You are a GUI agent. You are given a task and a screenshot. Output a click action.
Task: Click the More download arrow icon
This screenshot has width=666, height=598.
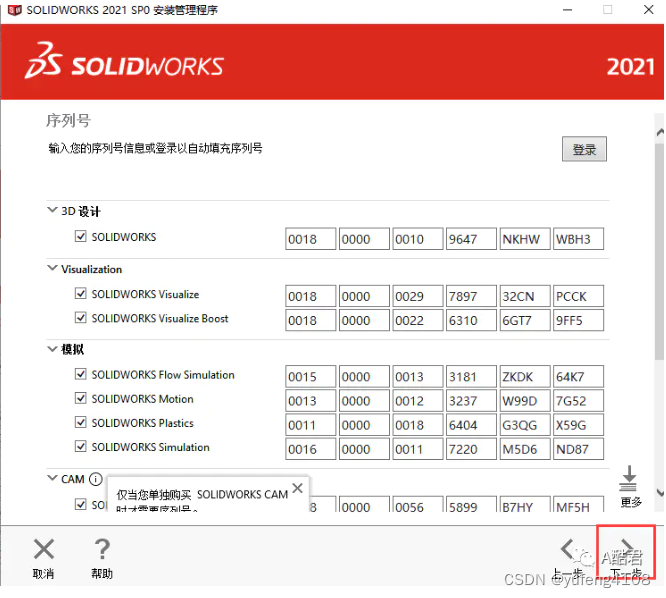tap(629, 478)
